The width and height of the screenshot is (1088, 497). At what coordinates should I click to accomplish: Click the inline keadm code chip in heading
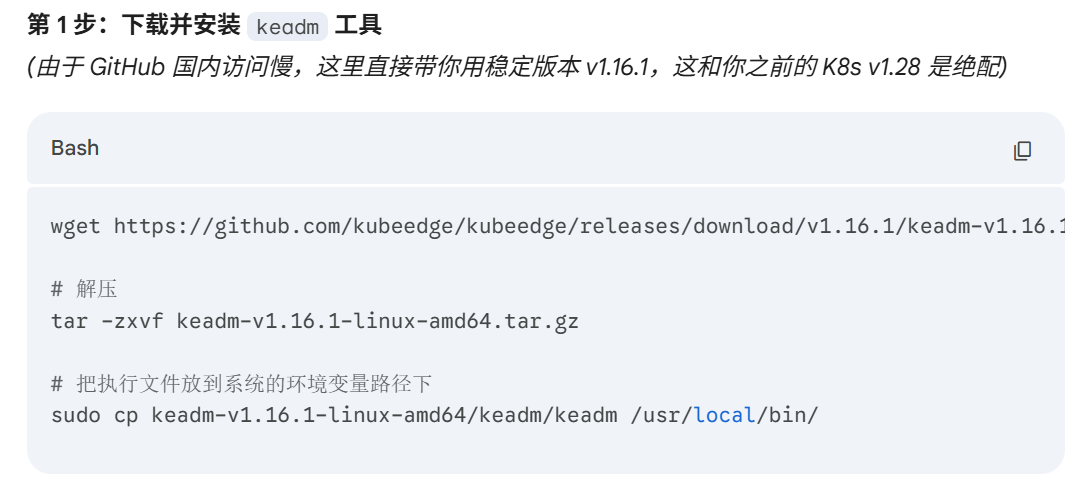287,26
